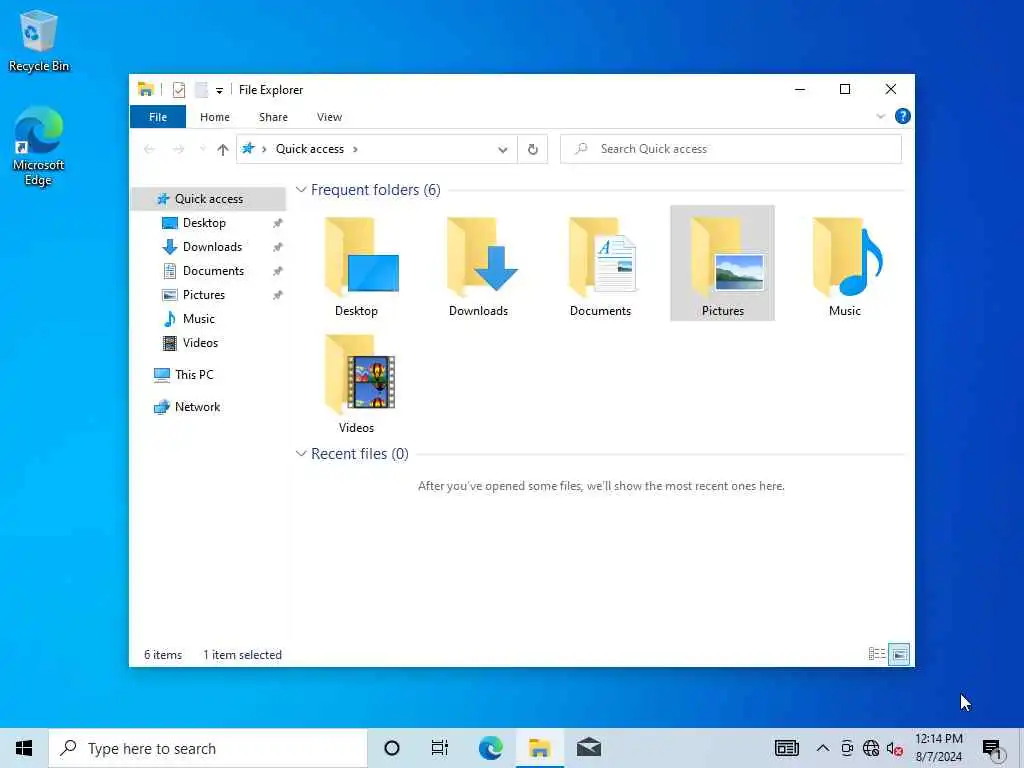
Task: Click the pin icon beside Downloads
Action: (x=278, y=248)
